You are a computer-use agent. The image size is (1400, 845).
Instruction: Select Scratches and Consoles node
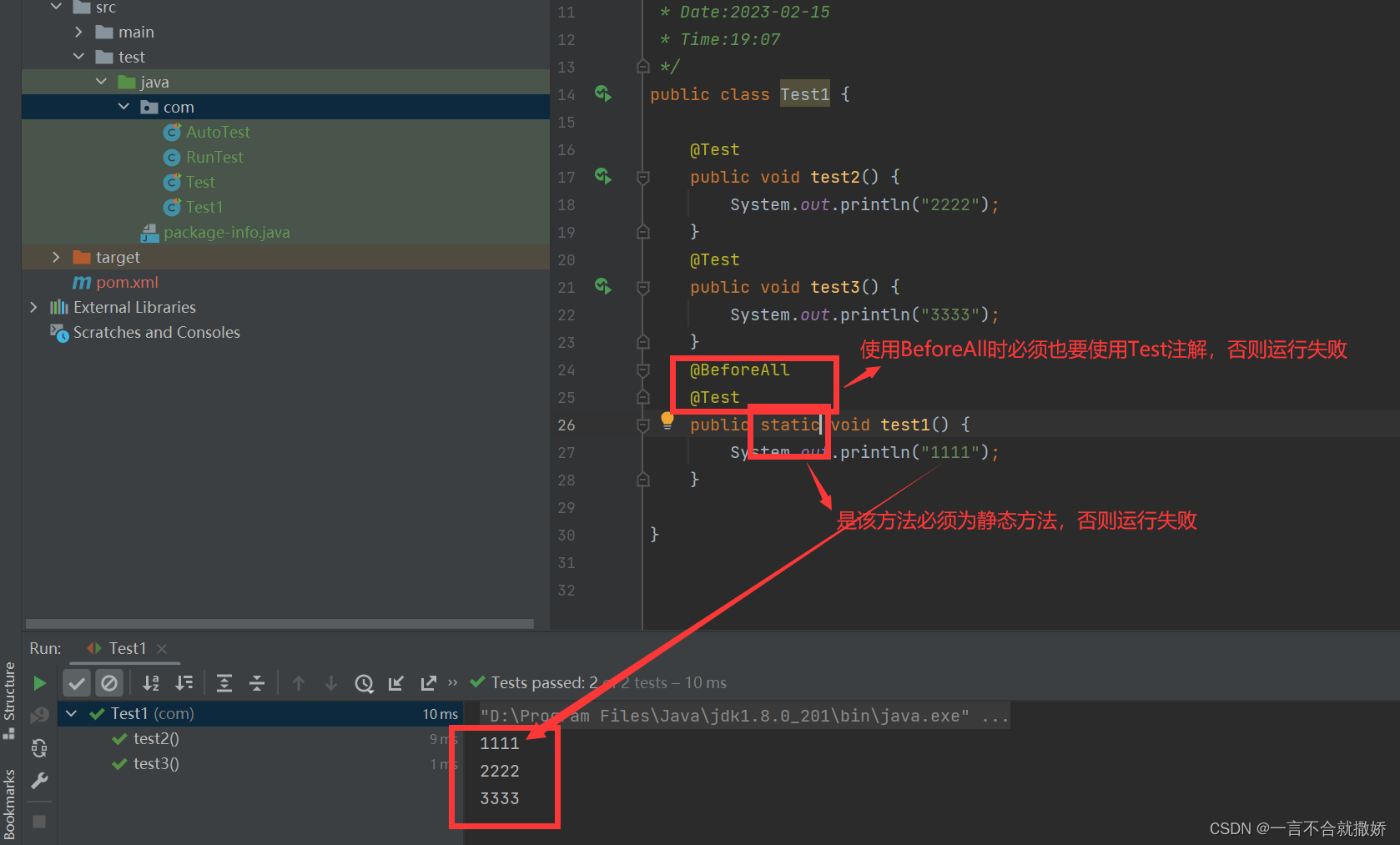(156, 332)
